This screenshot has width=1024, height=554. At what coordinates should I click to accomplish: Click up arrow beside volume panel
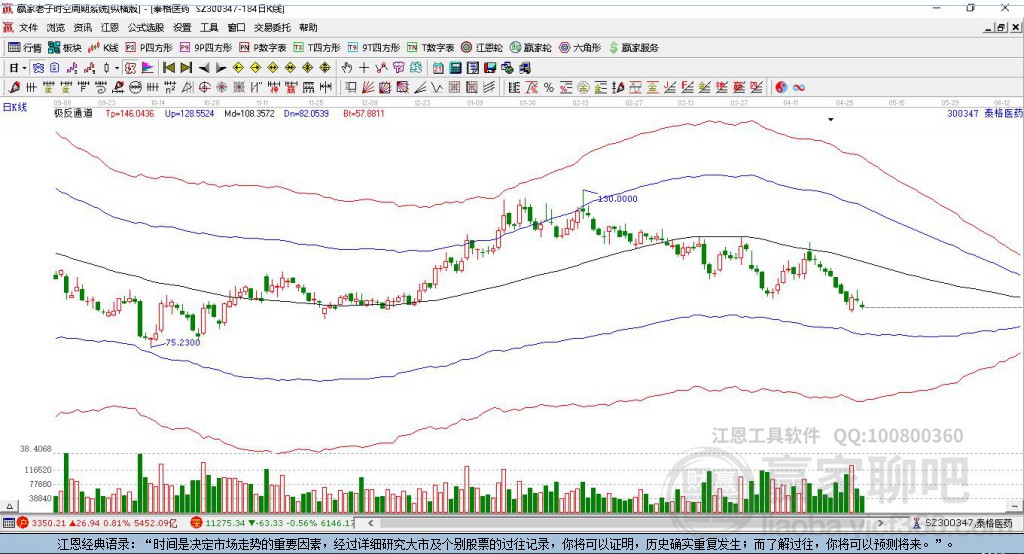tap(9, 506)
